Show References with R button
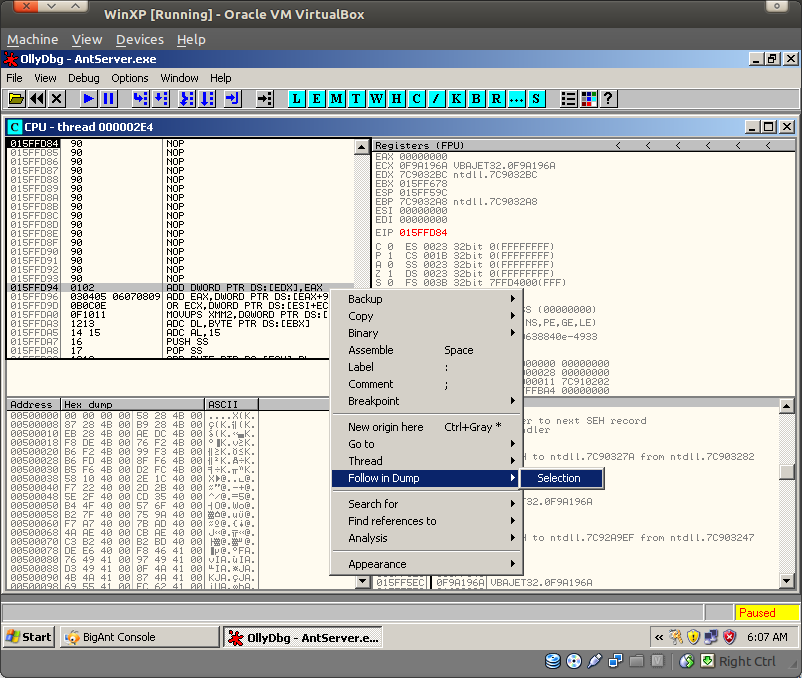The width and height of the screenshot is (802, 678). click(496, 98)
